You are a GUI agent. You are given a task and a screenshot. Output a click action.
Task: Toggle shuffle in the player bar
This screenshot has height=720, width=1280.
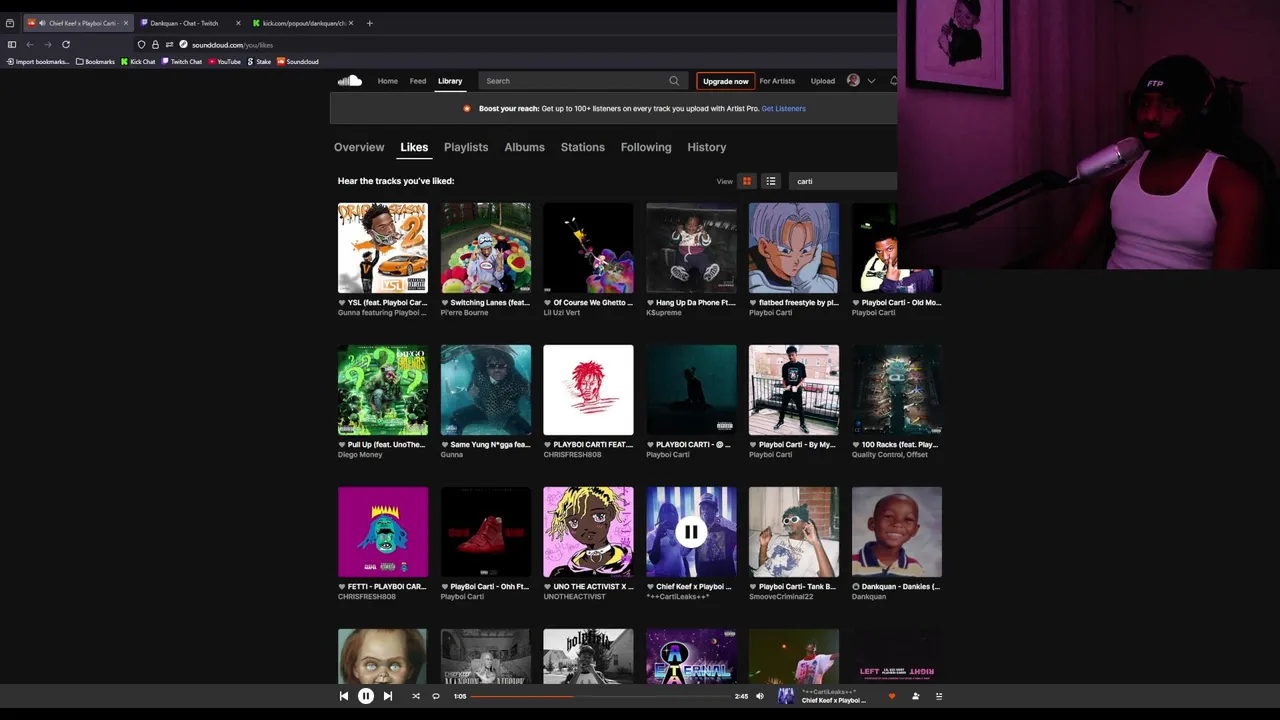pyautogui.click(x=416, y=696)
